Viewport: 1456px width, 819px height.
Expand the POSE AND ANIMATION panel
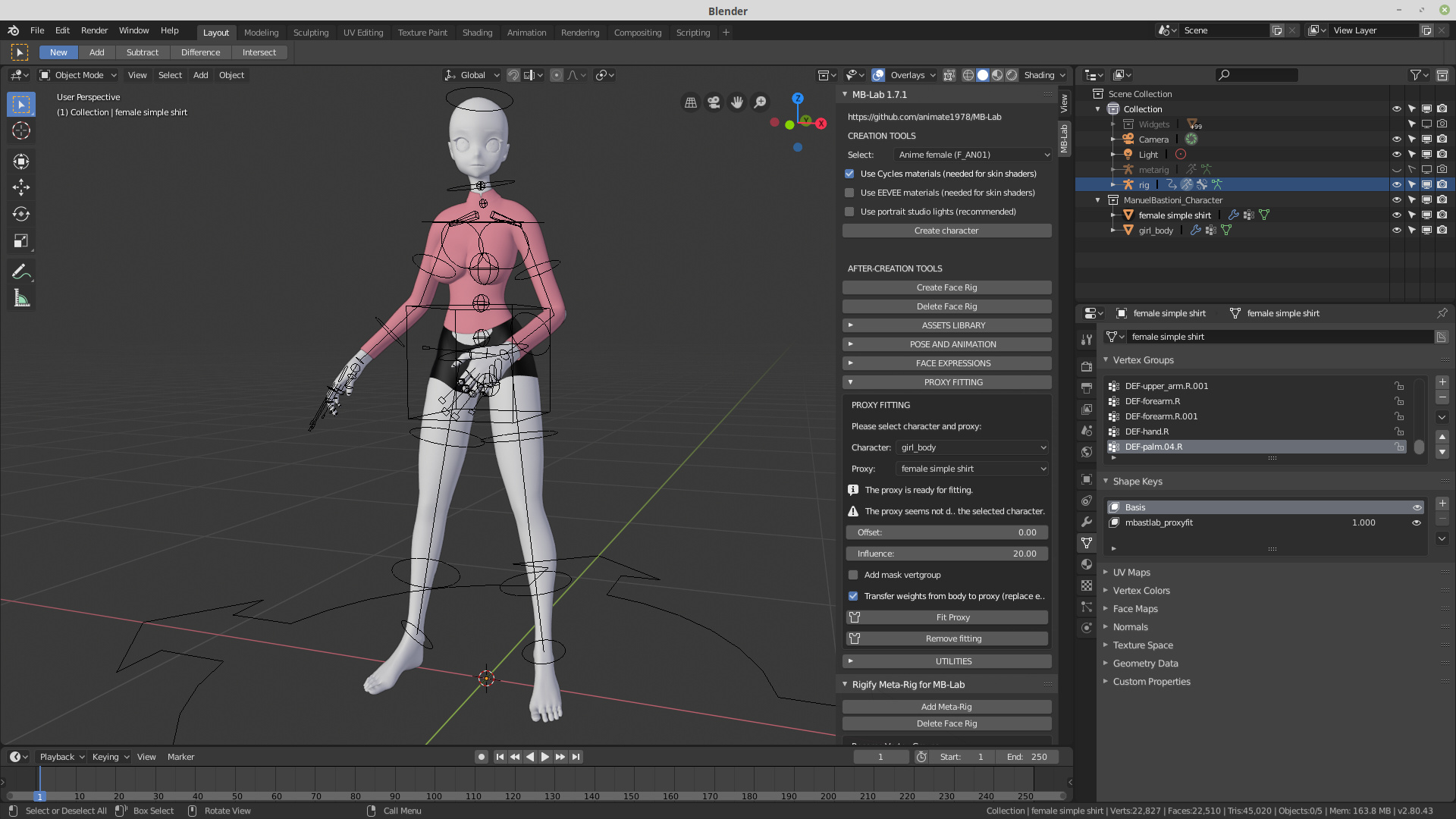coord(946,344)
